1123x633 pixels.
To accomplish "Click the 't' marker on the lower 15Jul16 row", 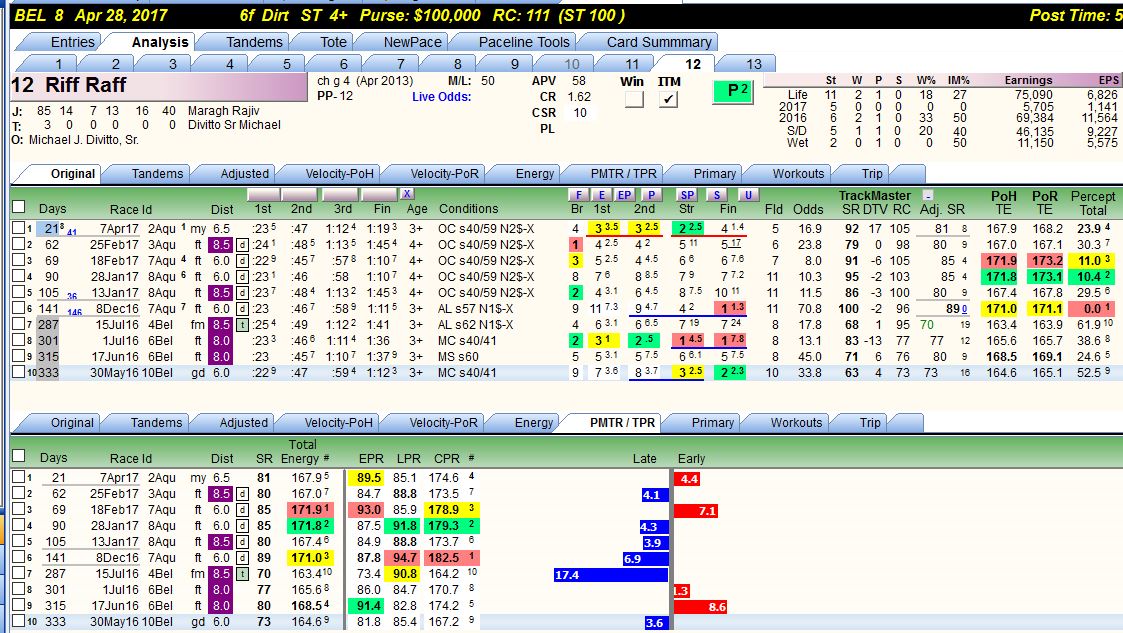I will point(242,574).
